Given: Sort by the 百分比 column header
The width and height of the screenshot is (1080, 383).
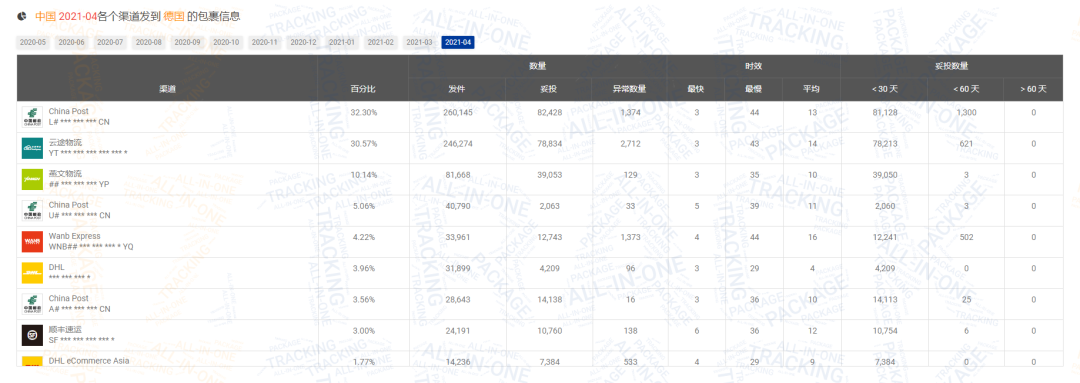Looking at the screenshot, I should (x=363, y=89).
